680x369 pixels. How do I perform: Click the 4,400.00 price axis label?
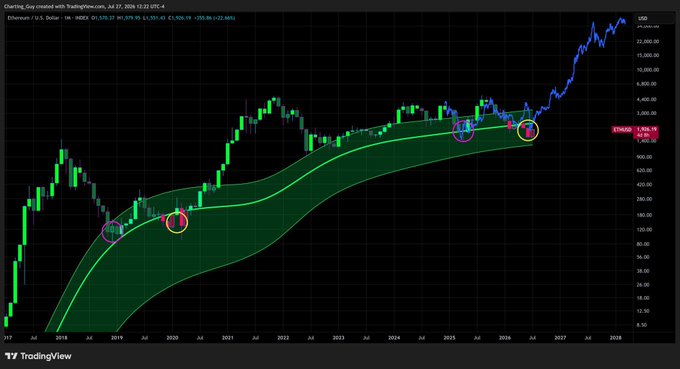648,99
